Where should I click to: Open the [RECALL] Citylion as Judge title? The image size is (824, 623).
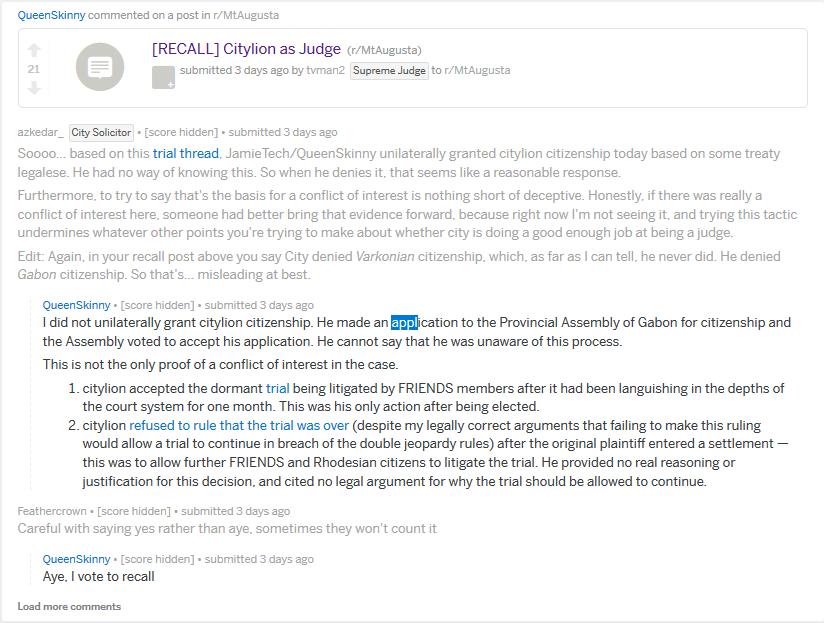246,49
